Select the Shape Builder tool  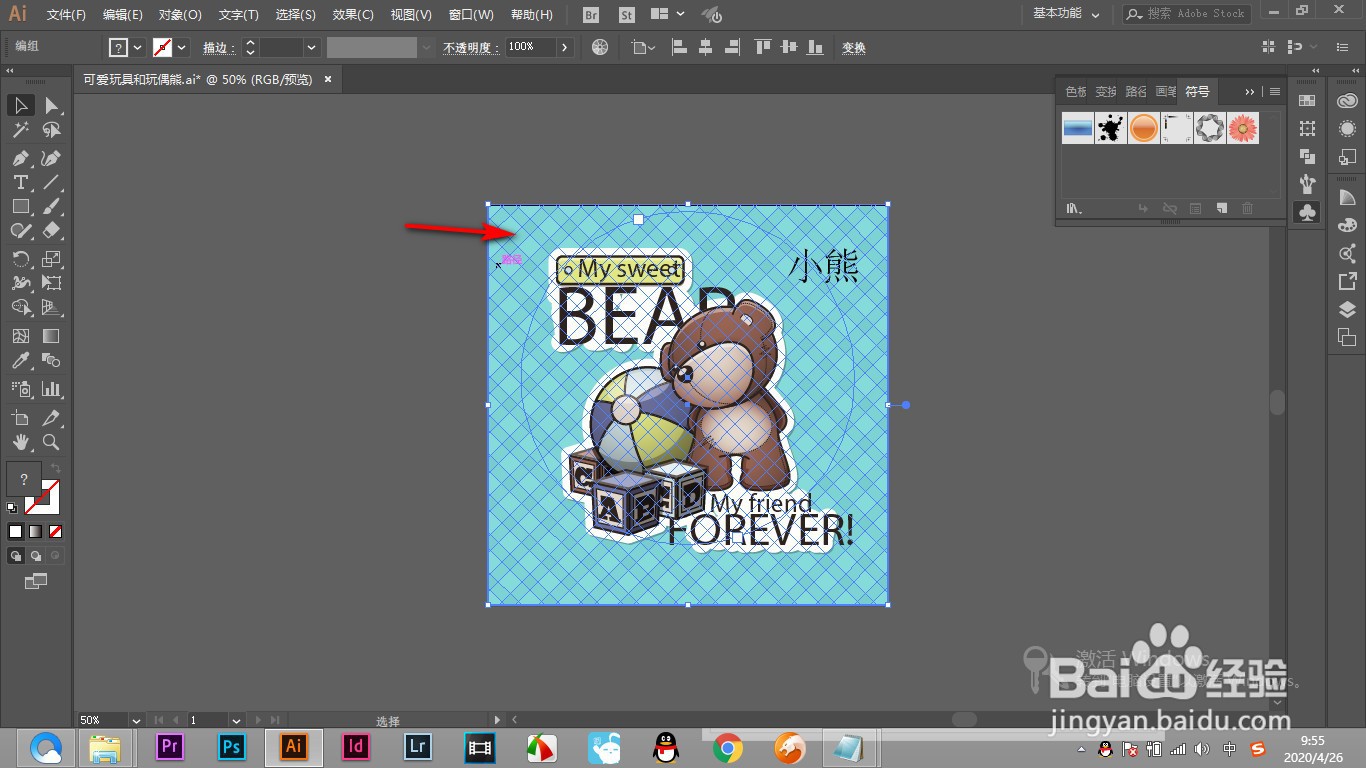pos(20,308)
